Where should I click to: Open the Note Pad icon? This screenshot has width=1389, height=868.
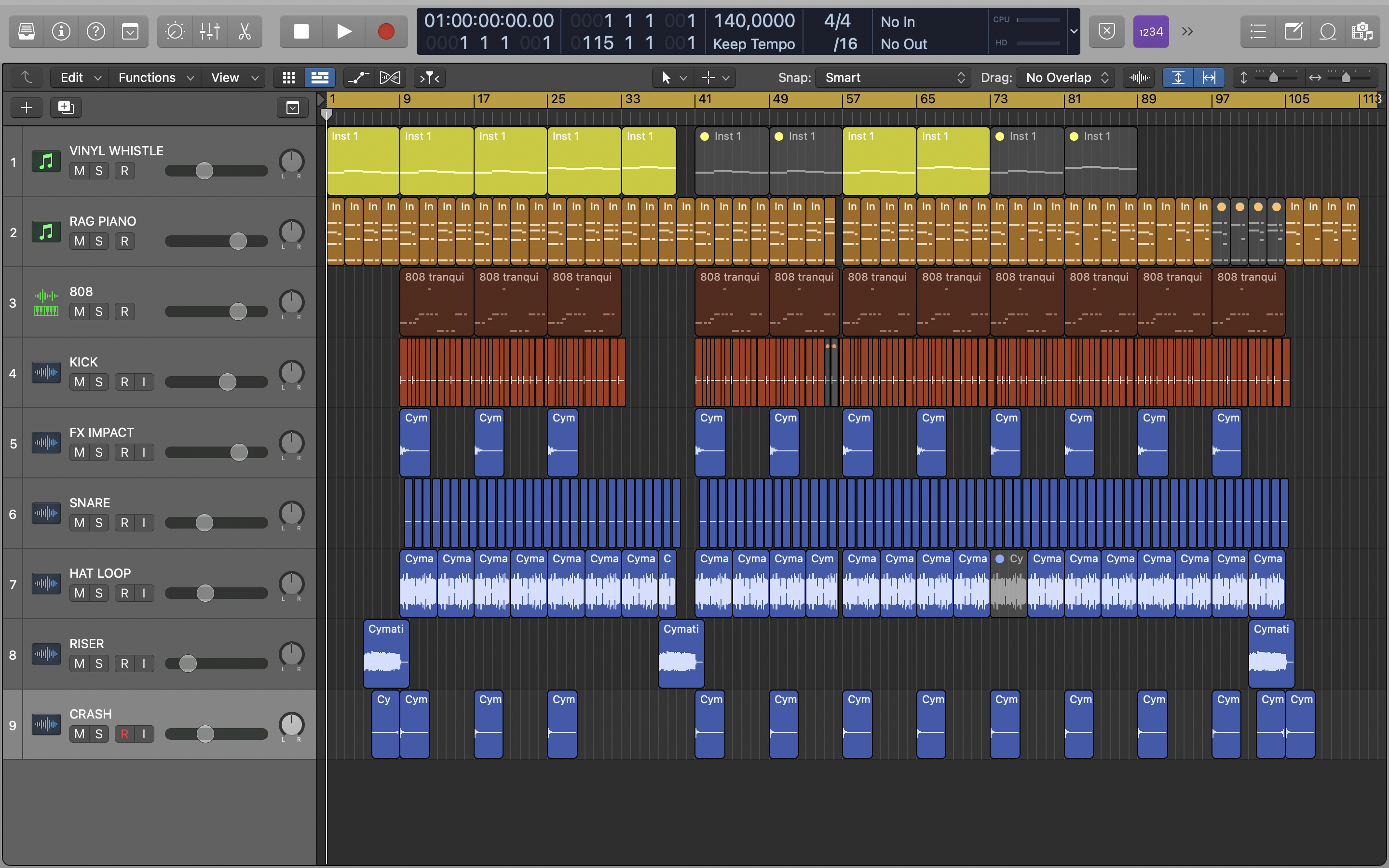(1293, 31)
